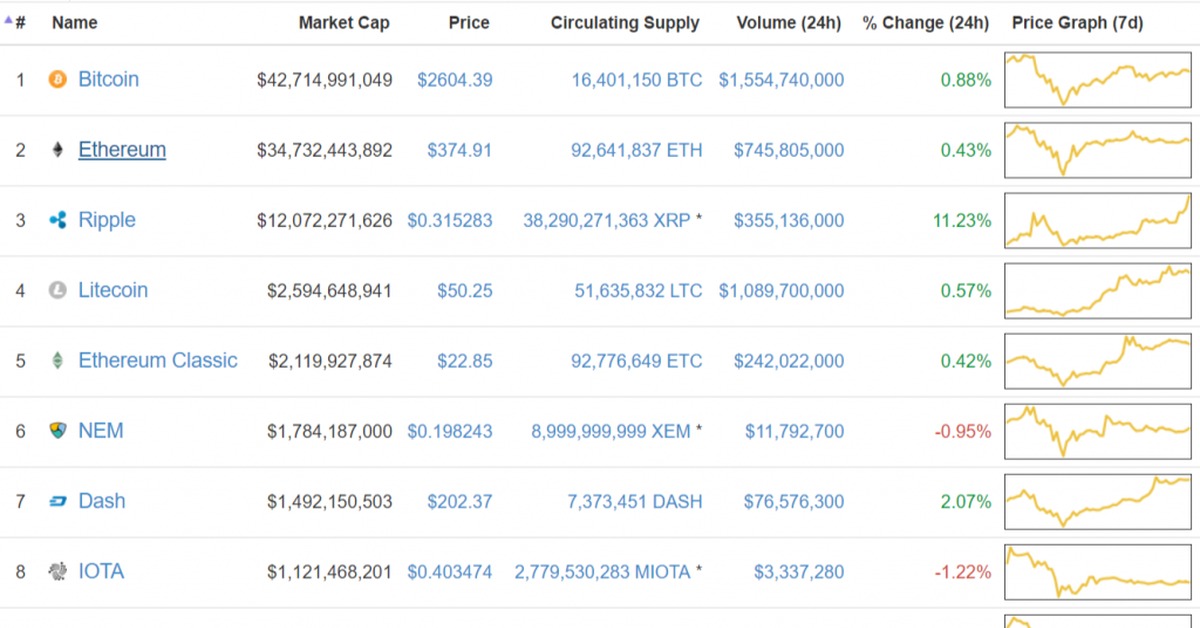Click the Dash logo icon
The height and width of the screenshot is (628, 1200).
(x=58, y=501)
